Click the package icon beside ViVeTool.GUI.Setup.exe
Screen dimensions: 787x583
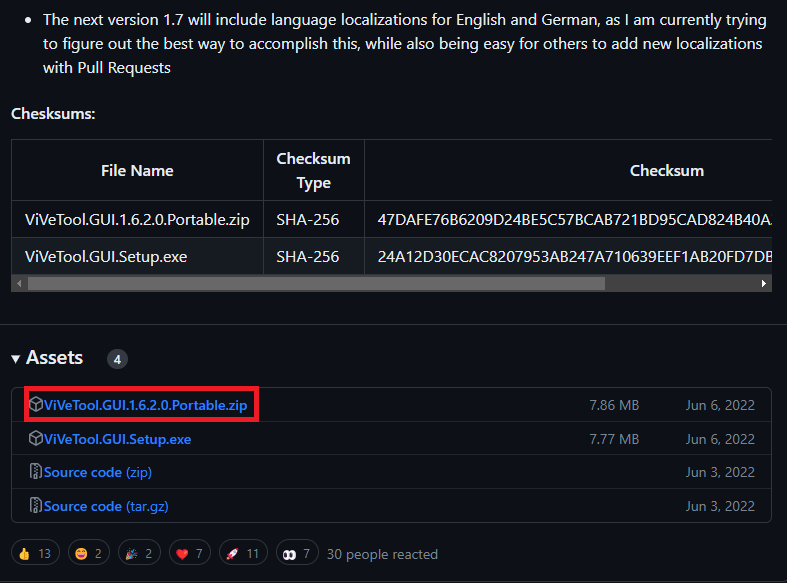pos(36,439)
